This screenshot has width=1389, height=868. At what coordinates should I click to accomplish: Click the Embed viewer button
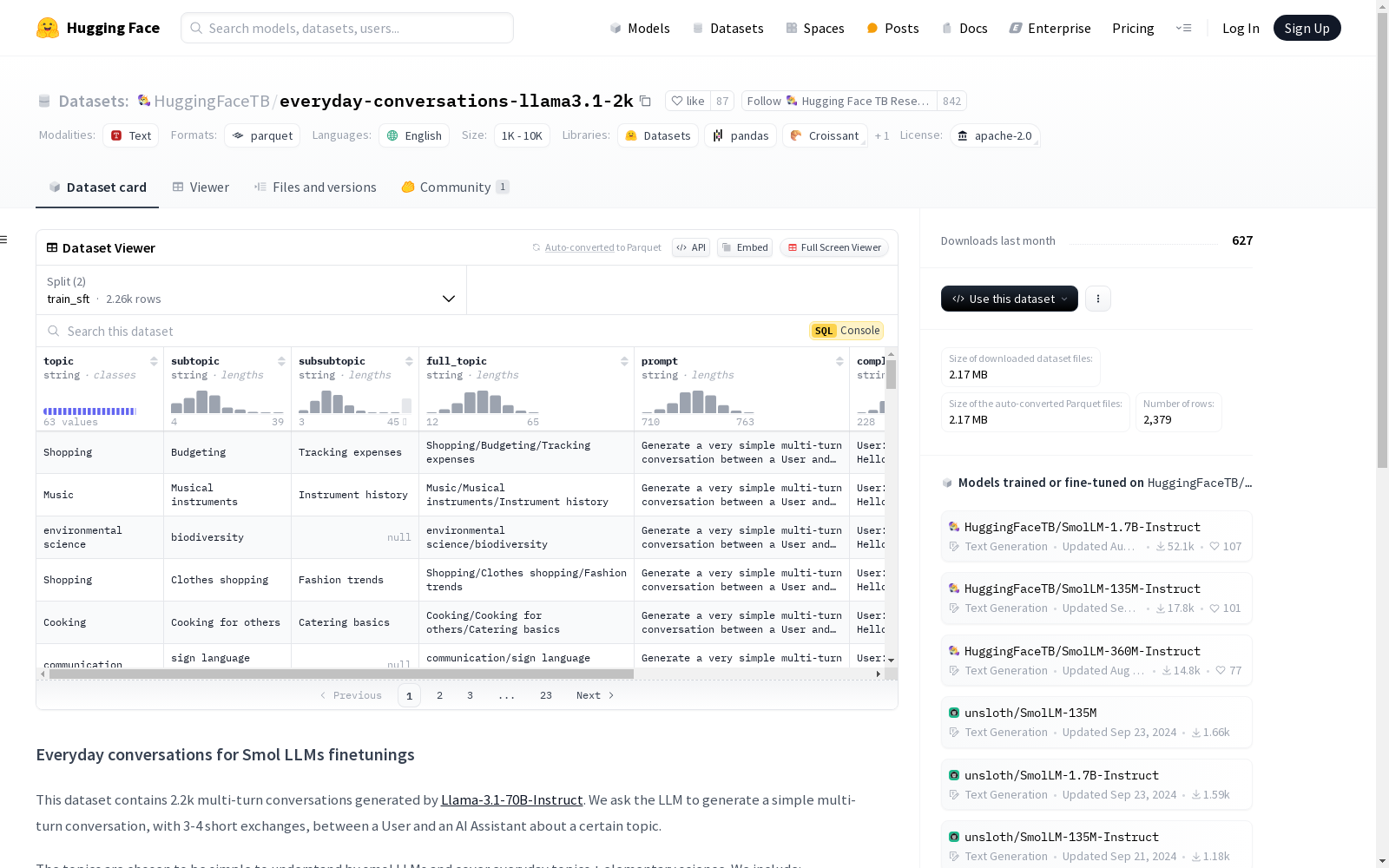745,247
